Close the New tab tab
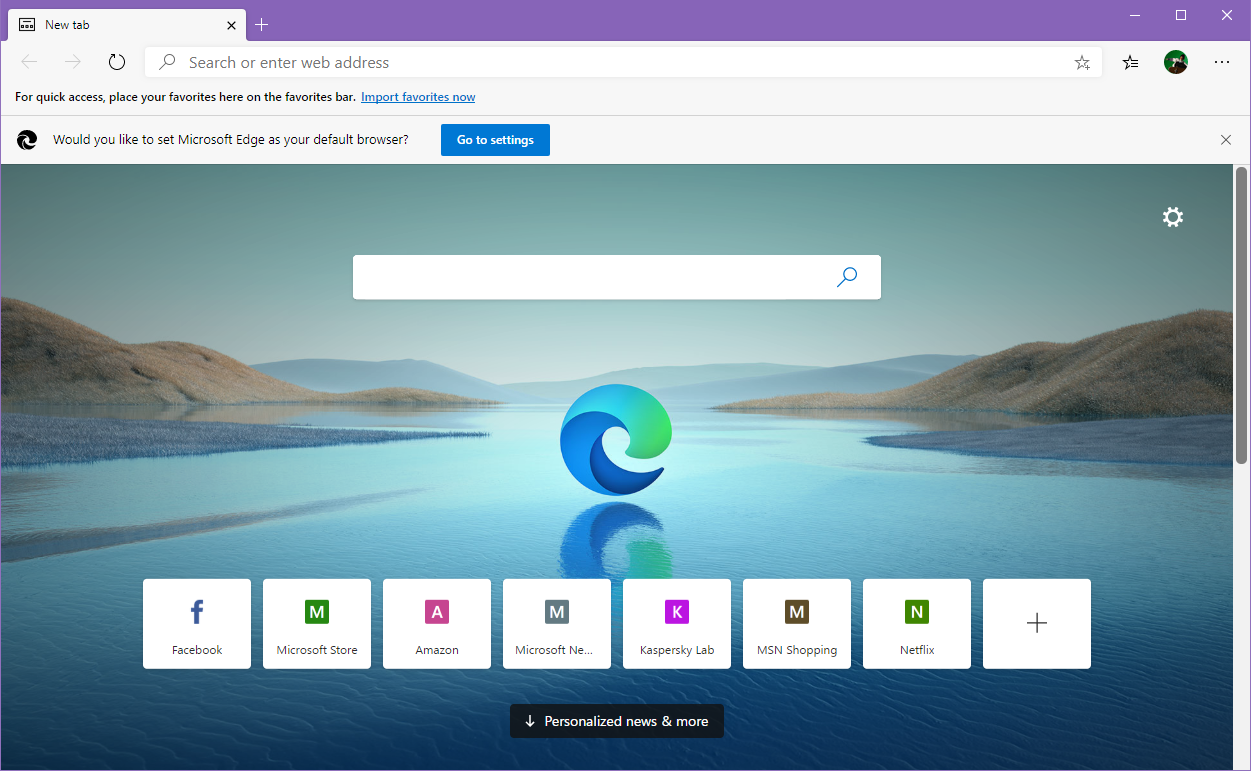This screenshot has height=771, width=1251. coord(232,25)
